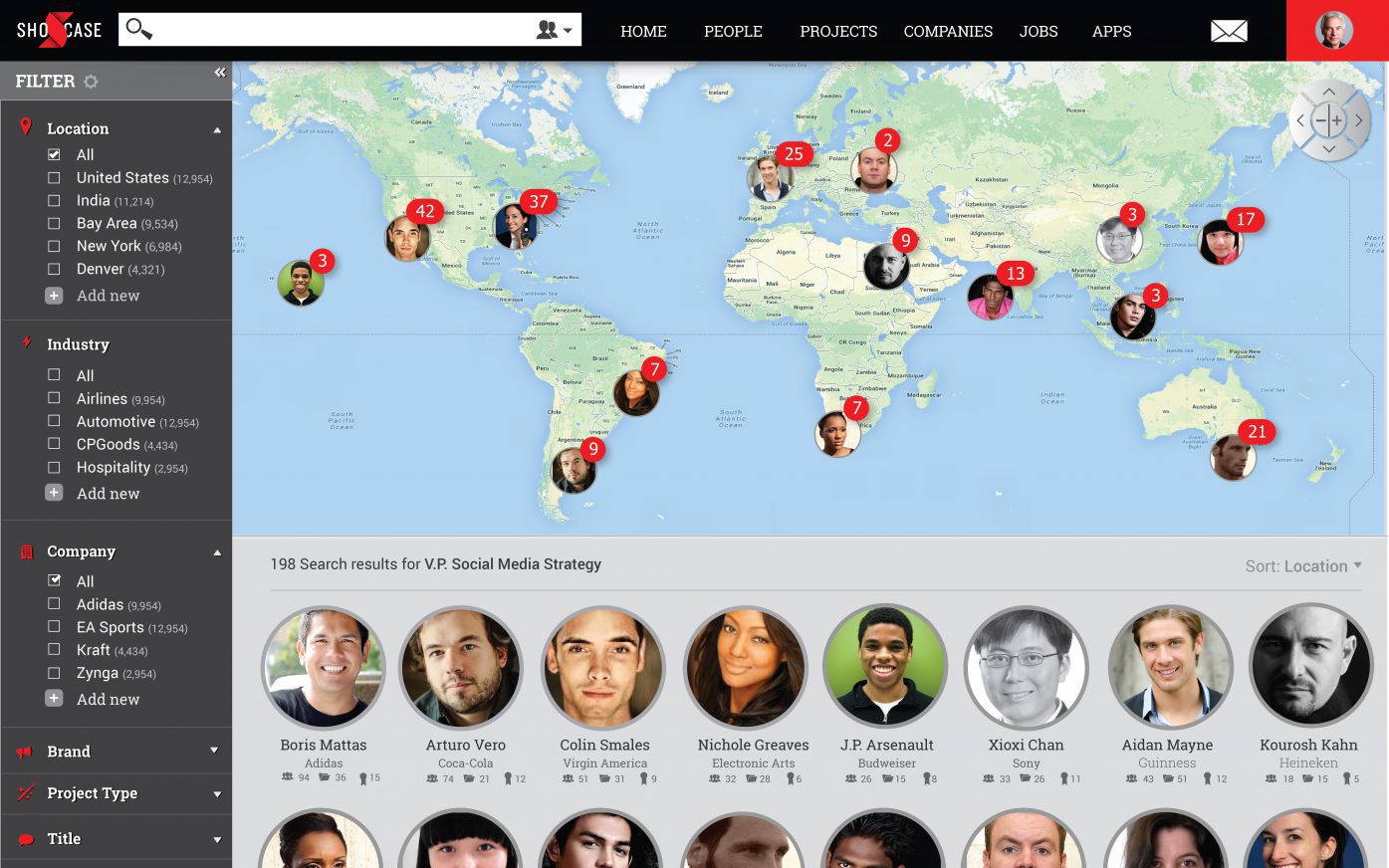Screen dimensions: 1389x868
Task: Open the user profile avatar in the top right
Action: pyautogui.click(x=1334, y=30)
